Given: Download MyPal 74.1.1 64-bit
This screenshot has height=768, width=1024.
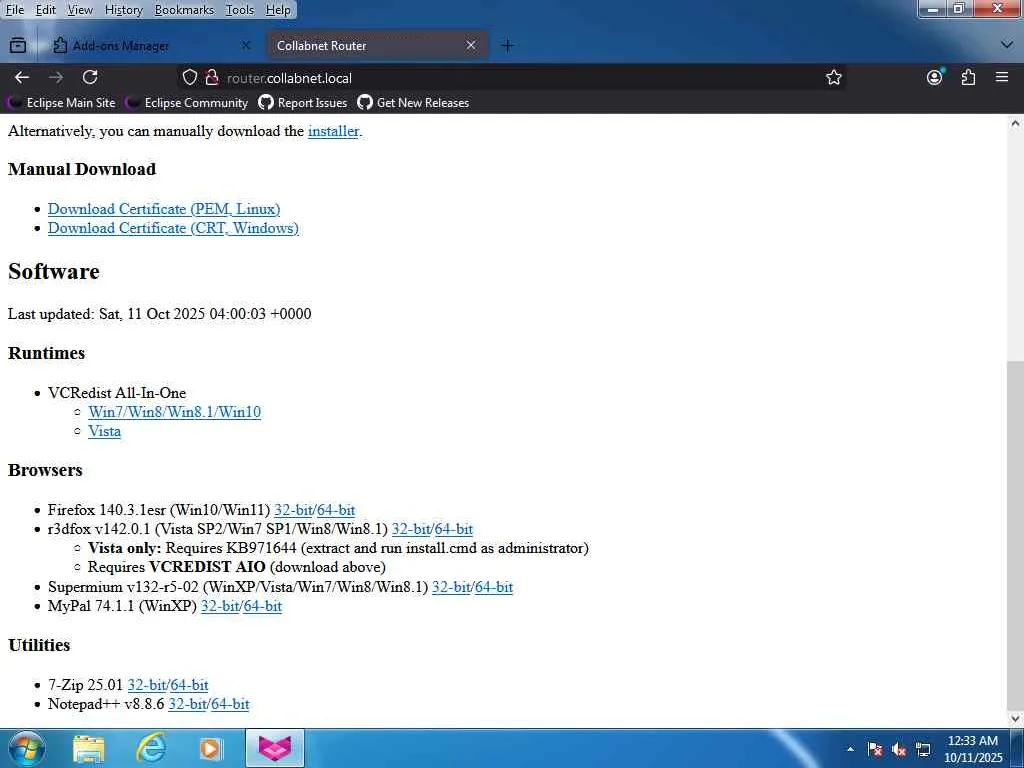Looking at the screenshot, I should point(263,606).
